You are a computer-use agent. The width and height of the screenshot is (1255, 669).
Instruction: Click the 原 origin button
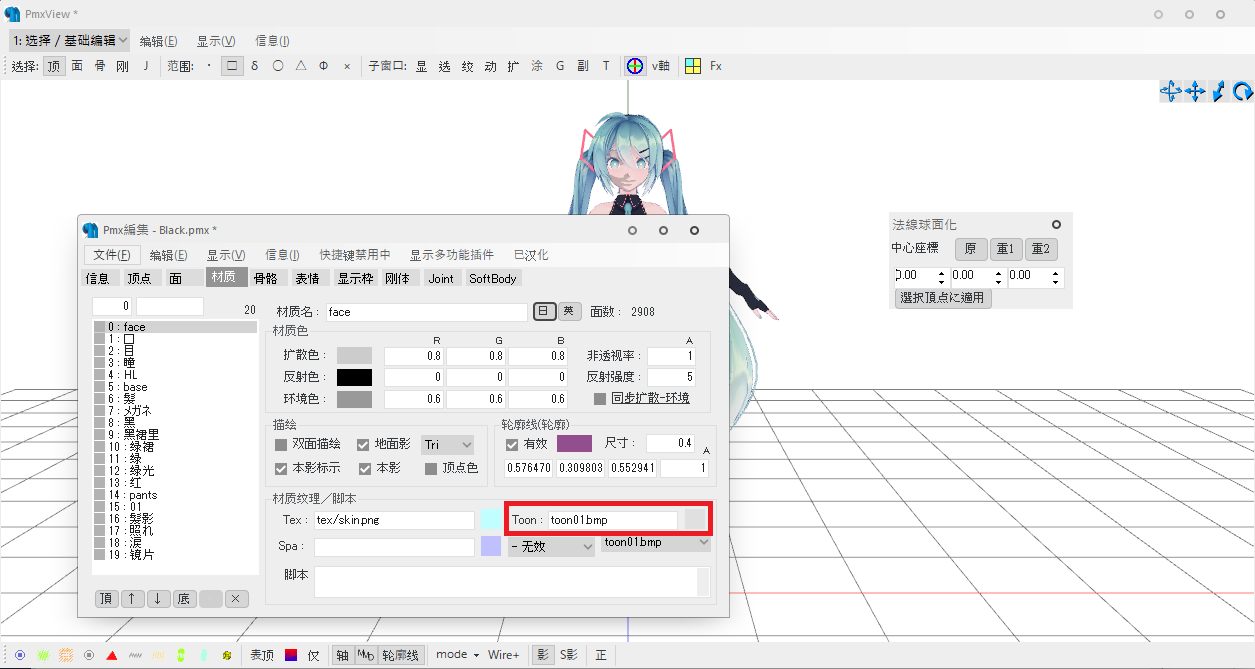pyautogui.click(x=970, y=249)
